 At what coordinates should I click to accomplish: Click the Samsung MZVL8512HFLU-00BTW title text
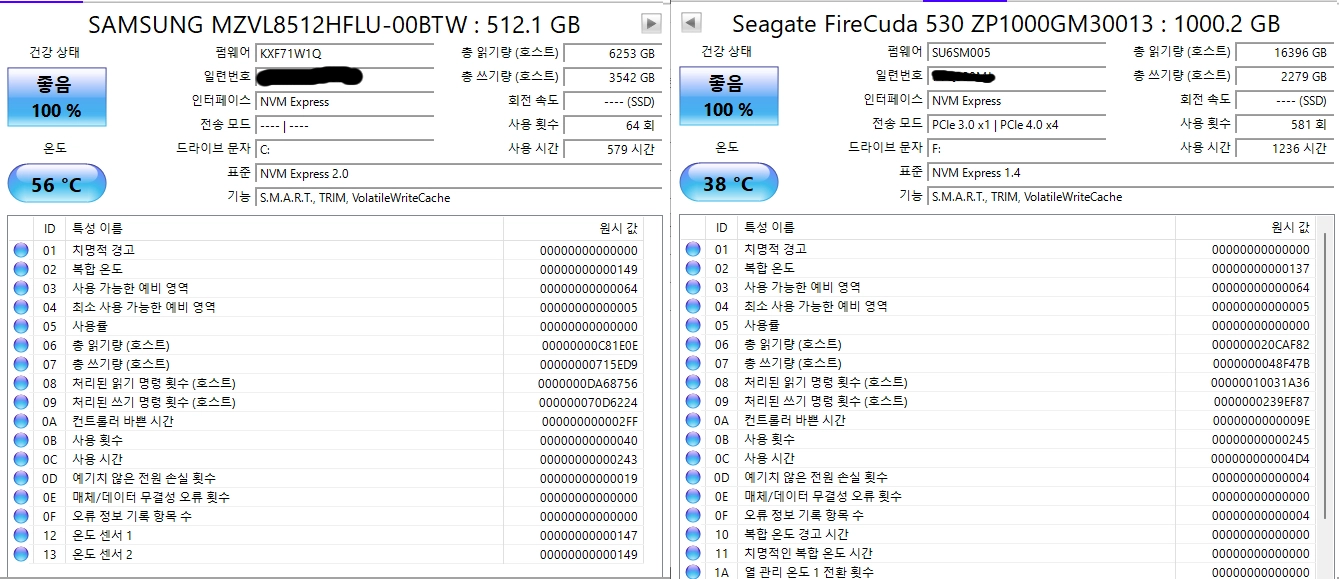(x=334, y=25)
